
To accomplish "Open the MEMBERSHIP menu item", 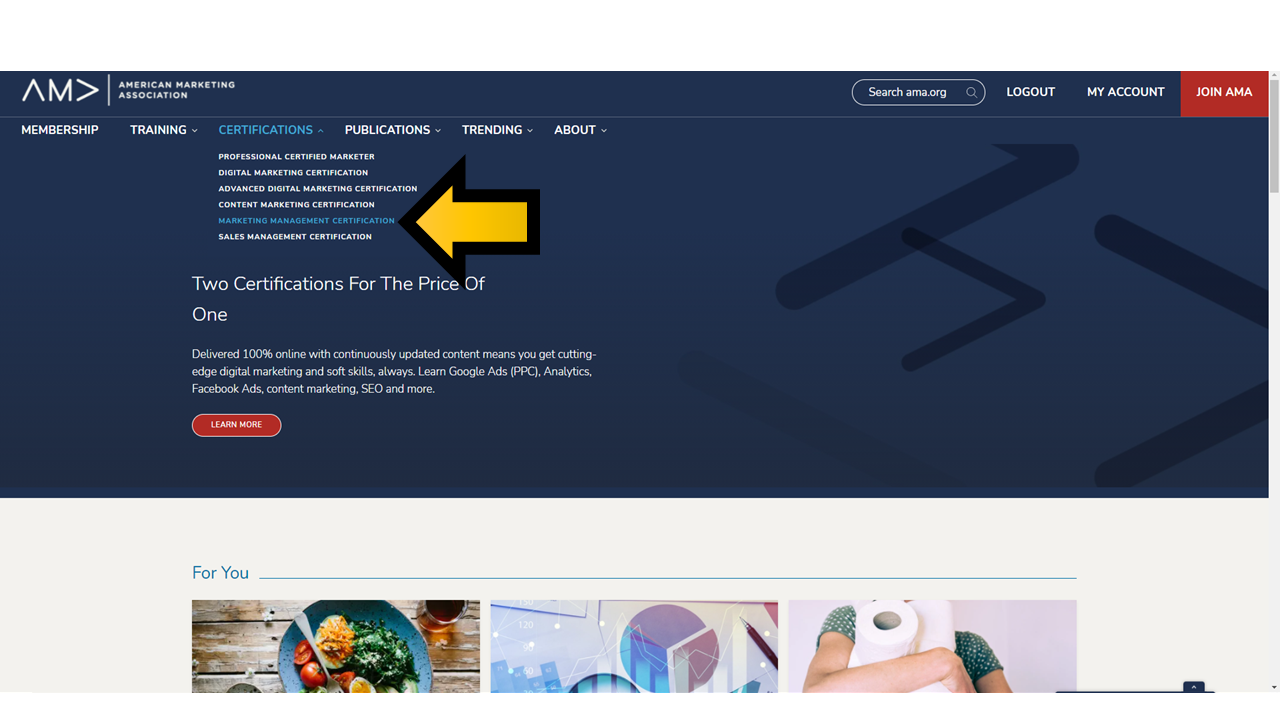I will 60,130.
